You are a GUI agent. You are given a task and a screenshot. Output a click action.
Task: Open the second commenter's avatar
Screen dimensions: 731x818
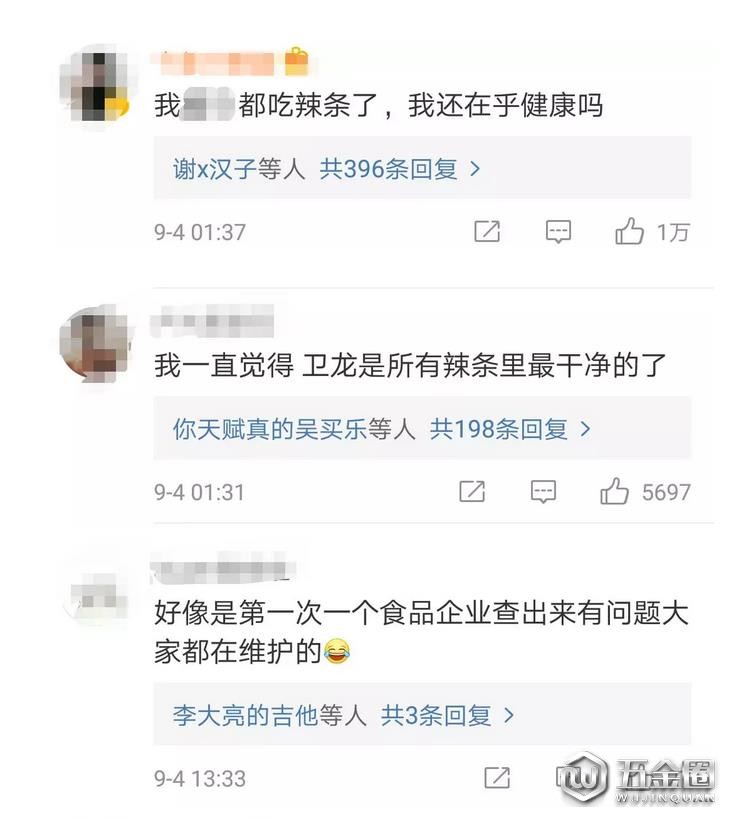pyautogui.click(x=95, y=344)
